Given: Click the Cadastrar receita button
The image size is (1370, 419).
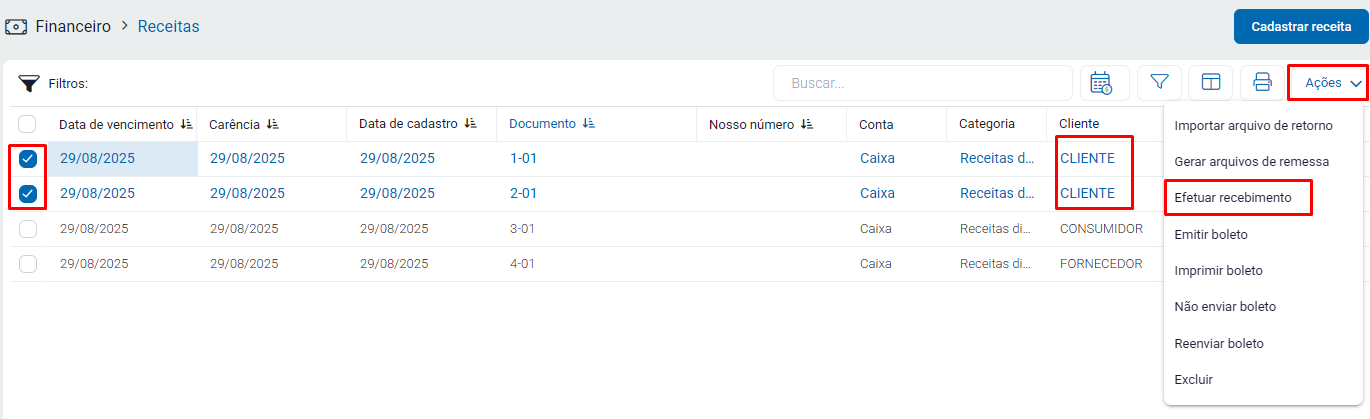Looking at the screenshot, I should coord(1300,27).
